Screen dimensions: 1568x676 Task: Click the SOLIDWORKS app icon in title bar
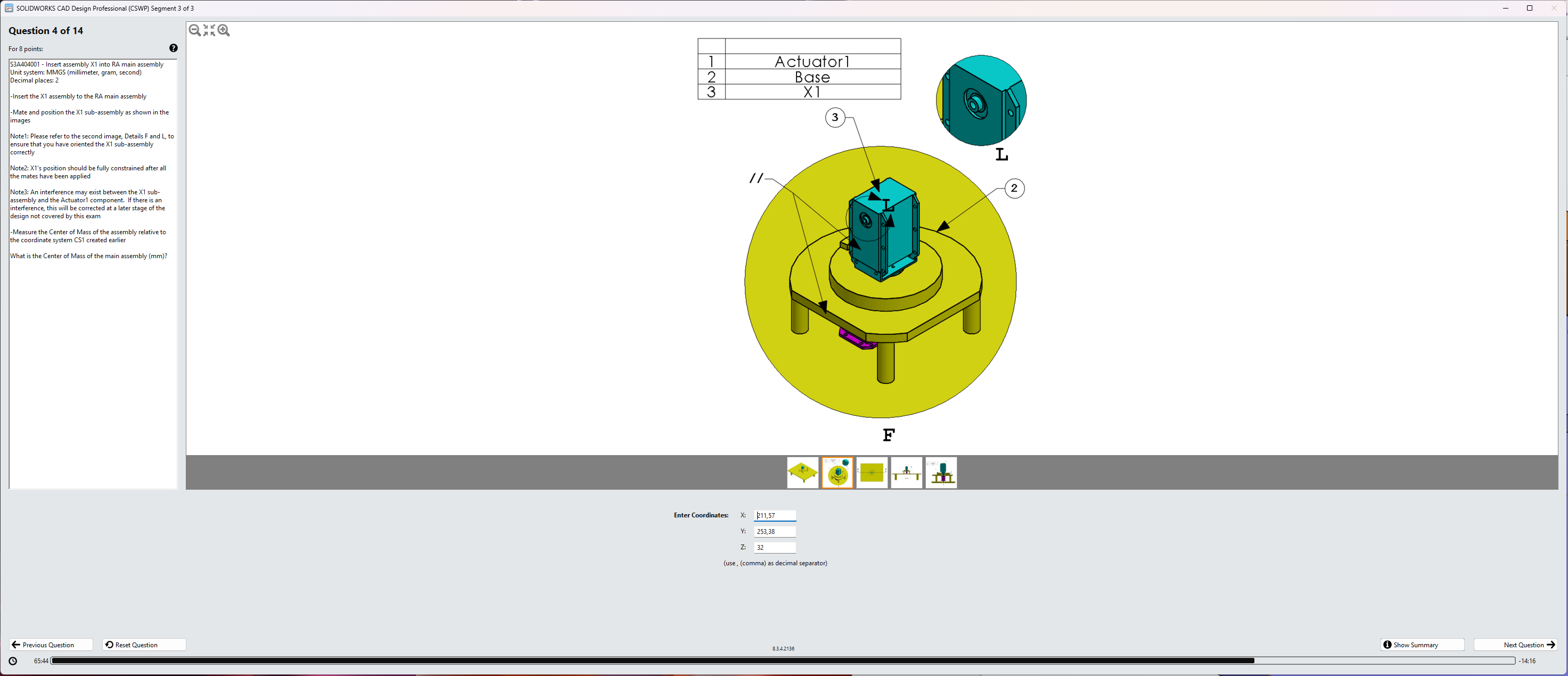(9, 8)
